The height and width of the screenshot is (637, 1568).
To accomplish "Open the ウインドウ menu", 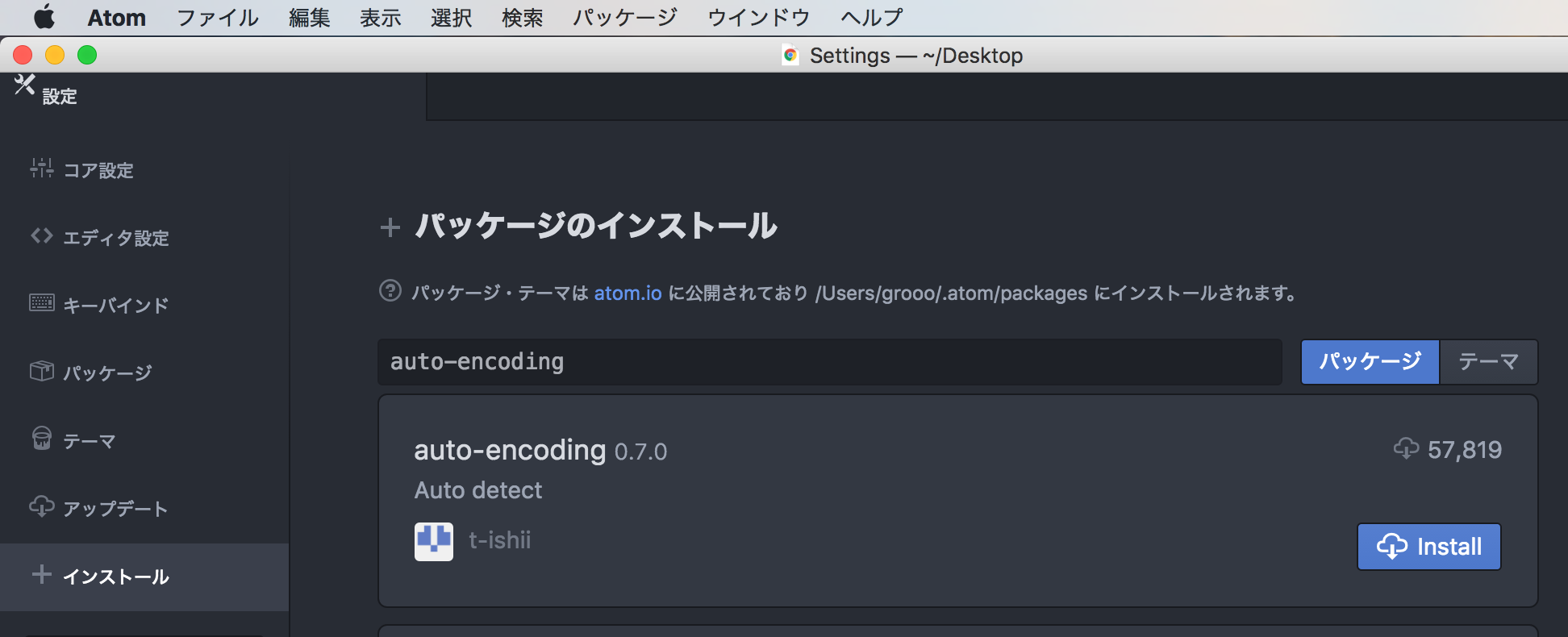I will tap(758, 18).
